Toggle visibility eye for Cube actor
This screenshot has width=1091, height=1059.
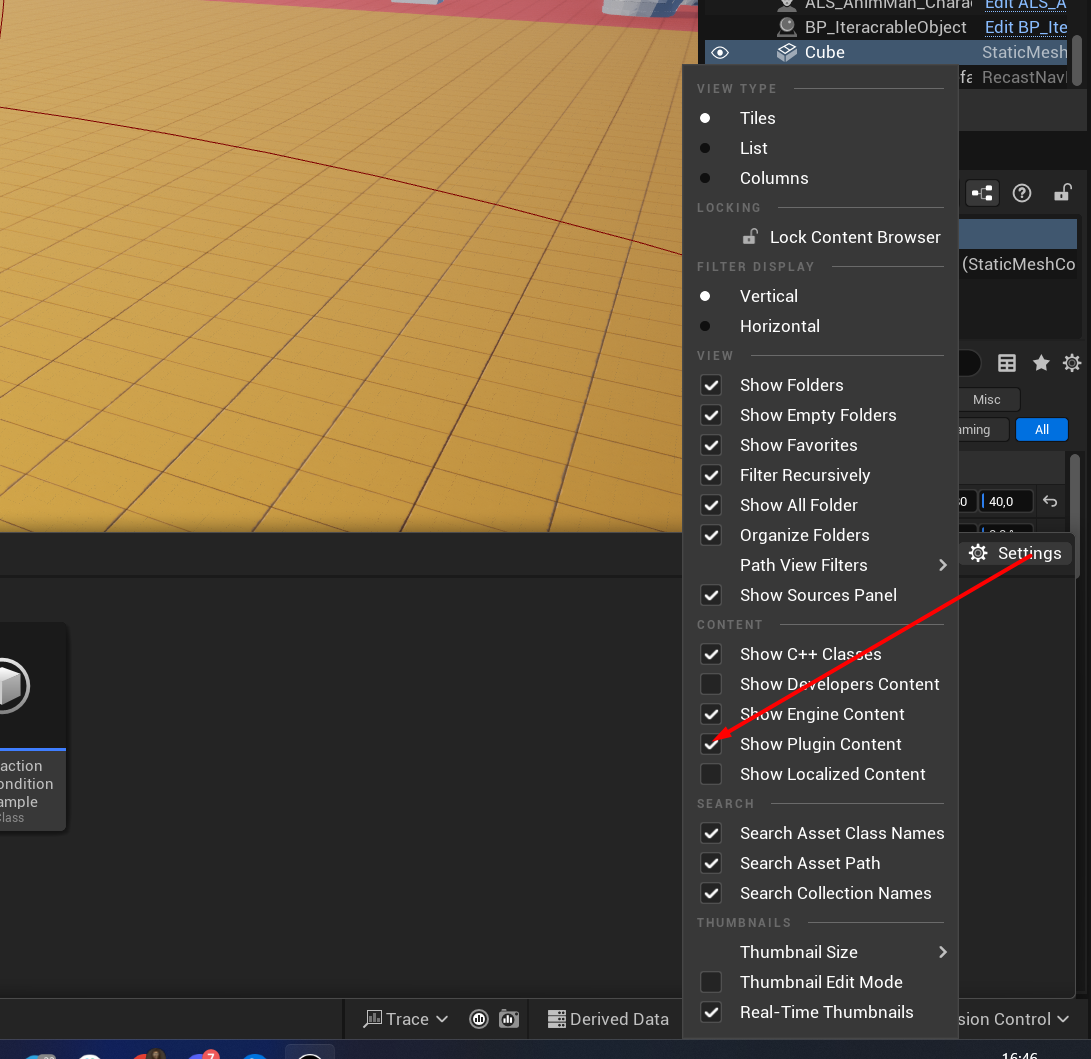point(720,53)
